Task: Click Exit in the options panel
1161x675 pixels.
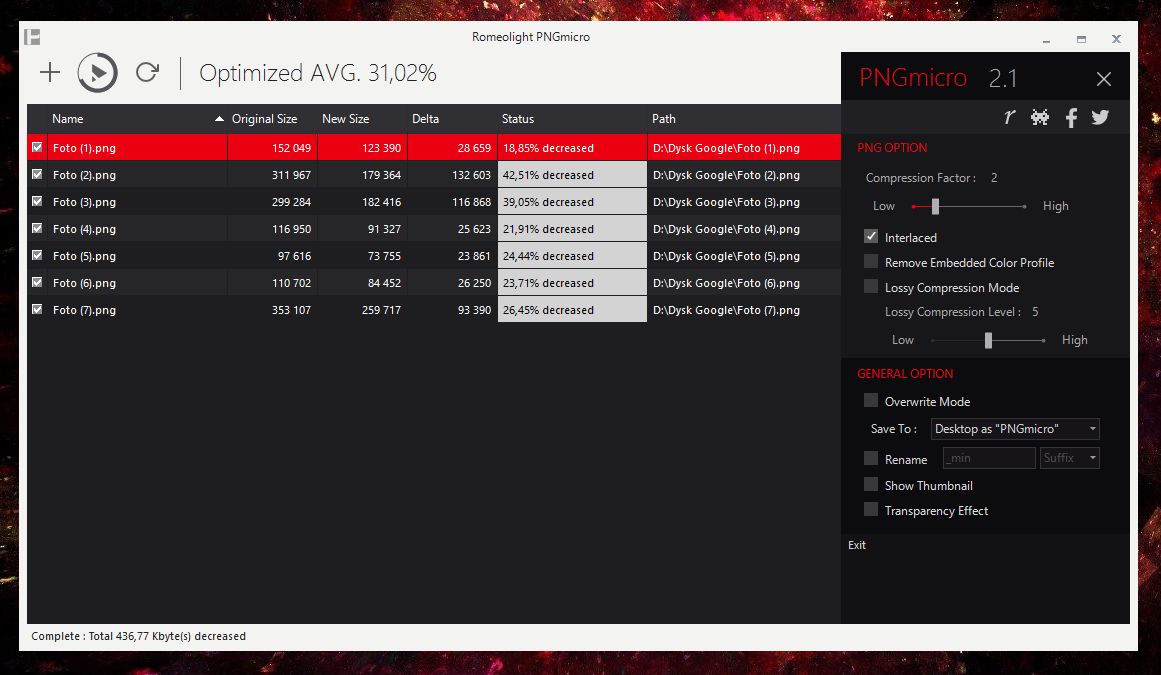Action: click(857, 545)
